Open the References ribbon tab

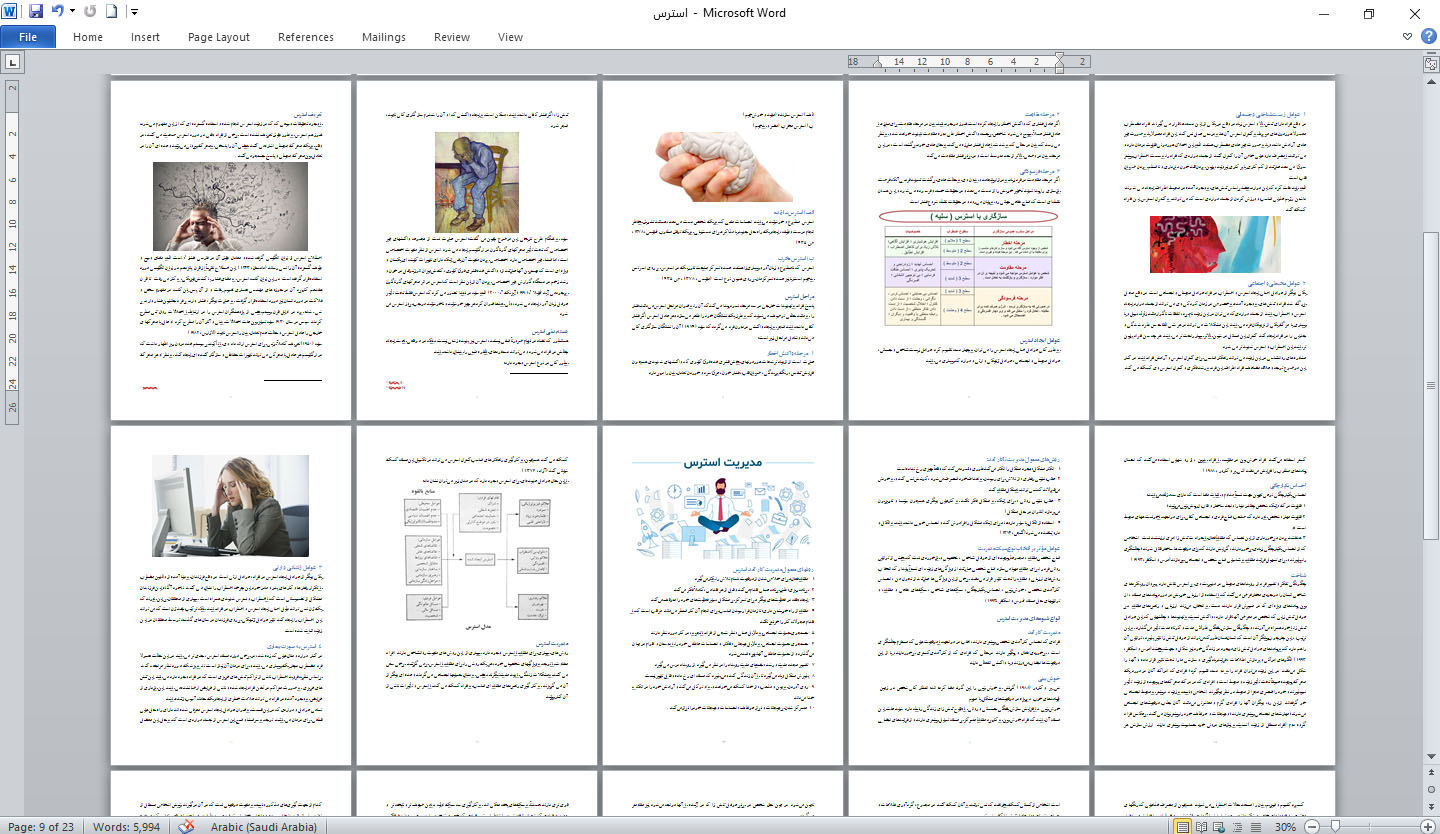coord(306,37)
